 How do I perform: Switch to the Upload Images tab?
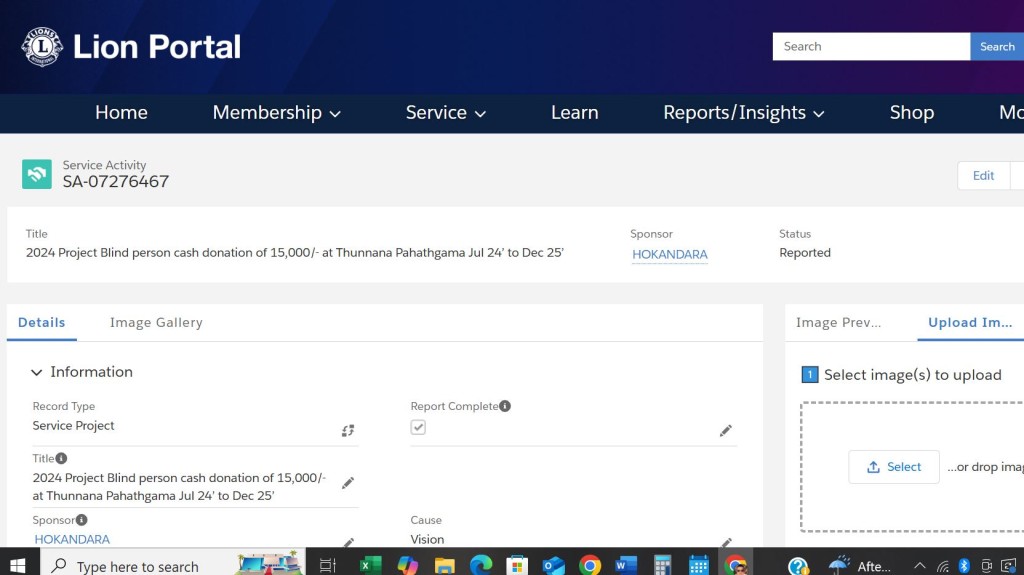click(970, 322)
